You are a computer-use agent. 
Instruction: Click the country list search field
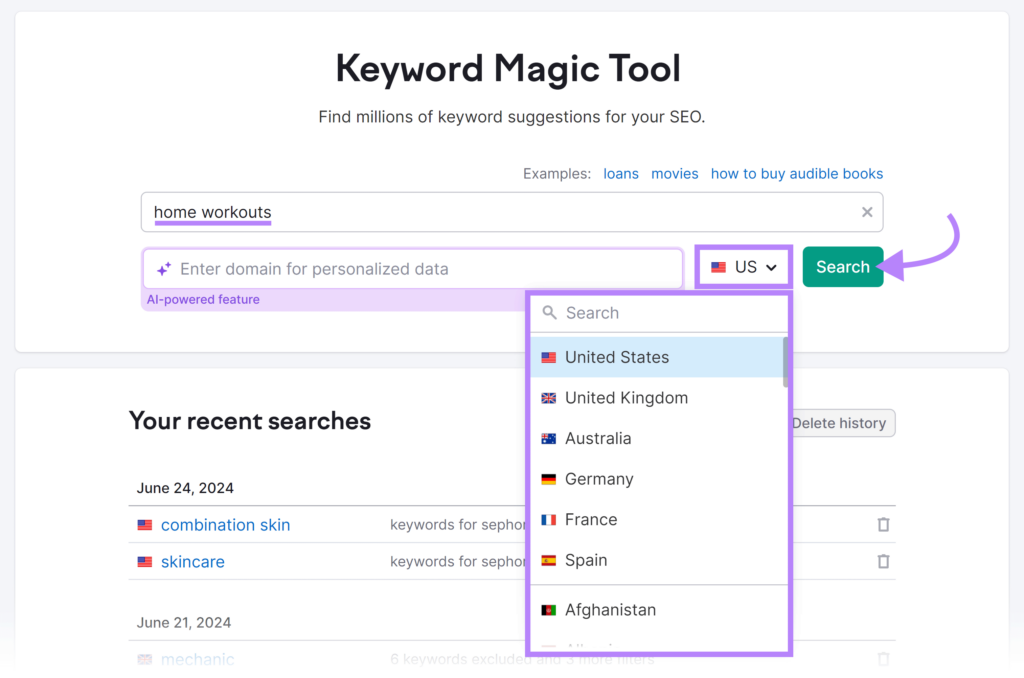659,313
